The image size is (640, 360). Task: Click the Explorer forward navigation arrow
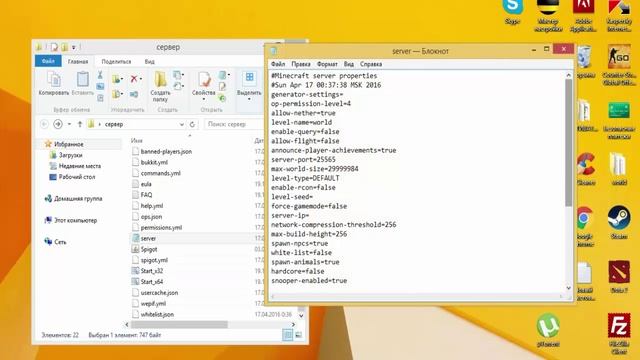pos(58,124)
